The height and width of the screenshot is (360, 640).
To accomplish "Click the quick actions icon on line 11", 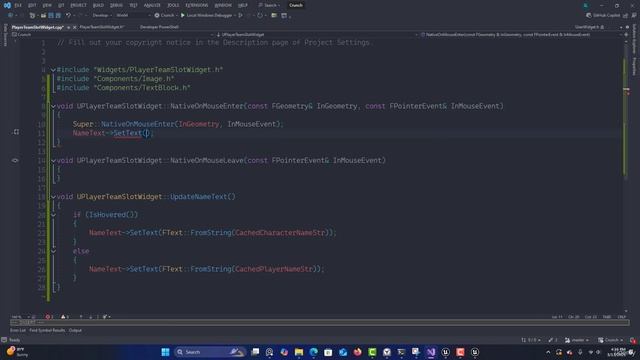I will [x=16, y=132].
